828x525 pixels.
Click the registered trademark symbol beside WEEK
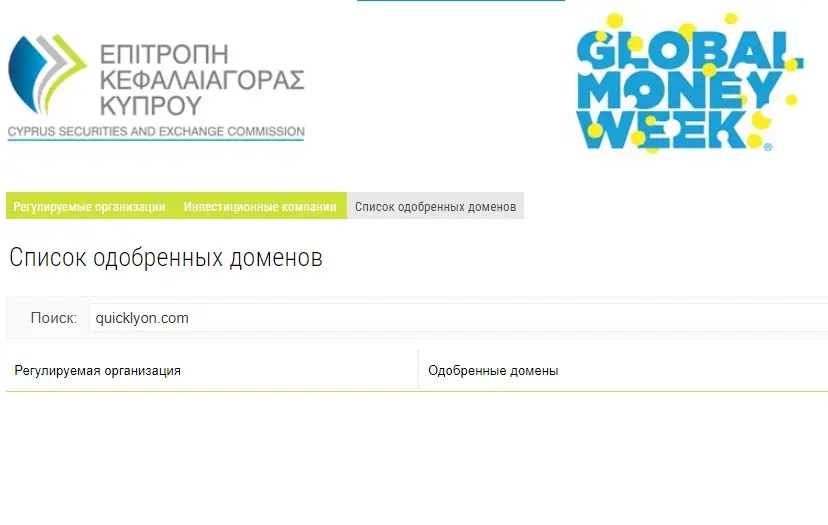768,147
